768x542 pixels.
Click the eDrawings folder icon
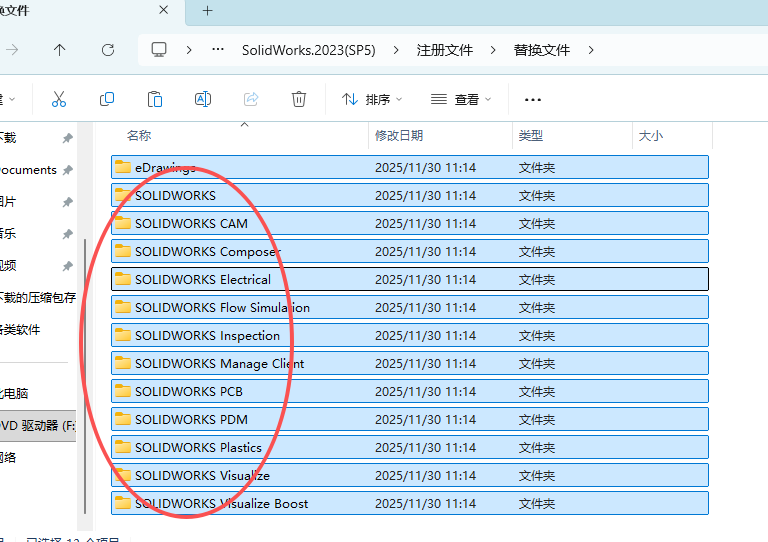(122, 167)
